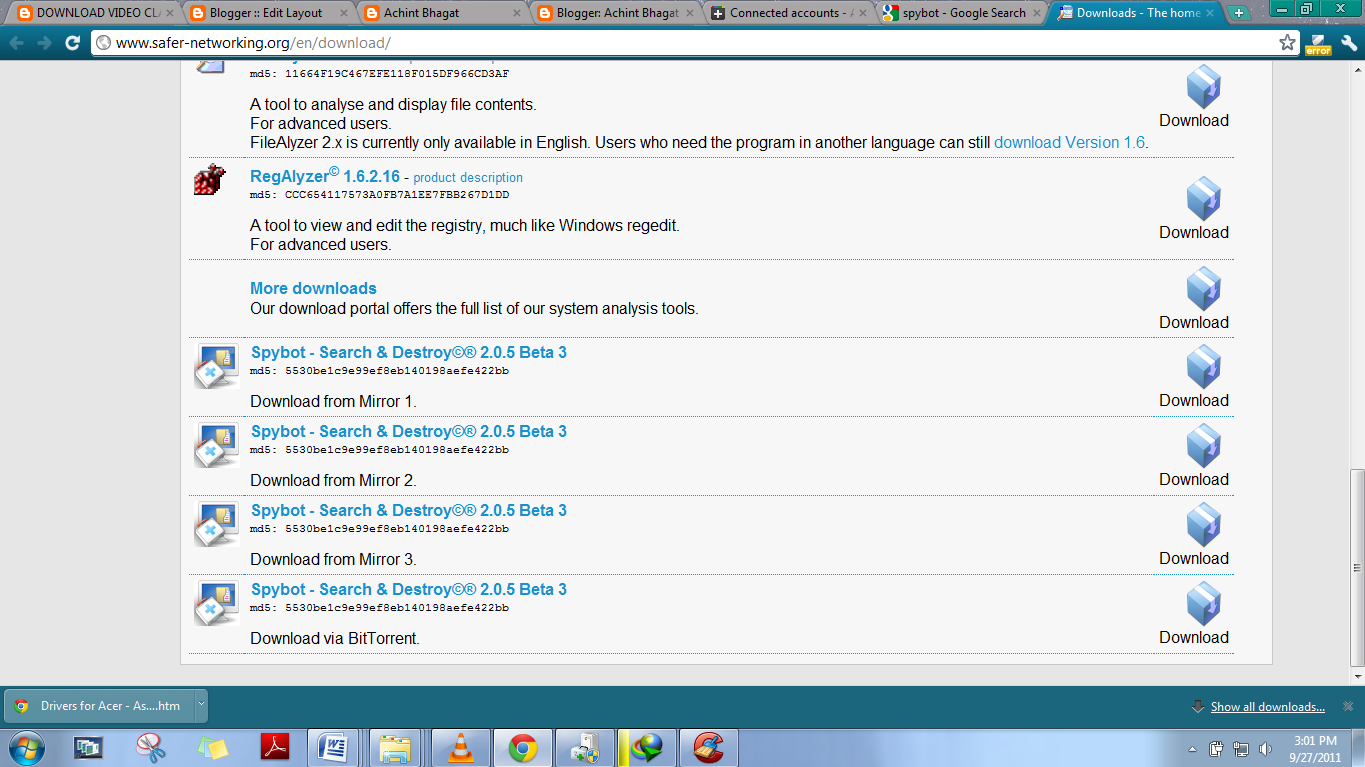Click the Windows Switcher taskbar icon

tap(88, 747)
